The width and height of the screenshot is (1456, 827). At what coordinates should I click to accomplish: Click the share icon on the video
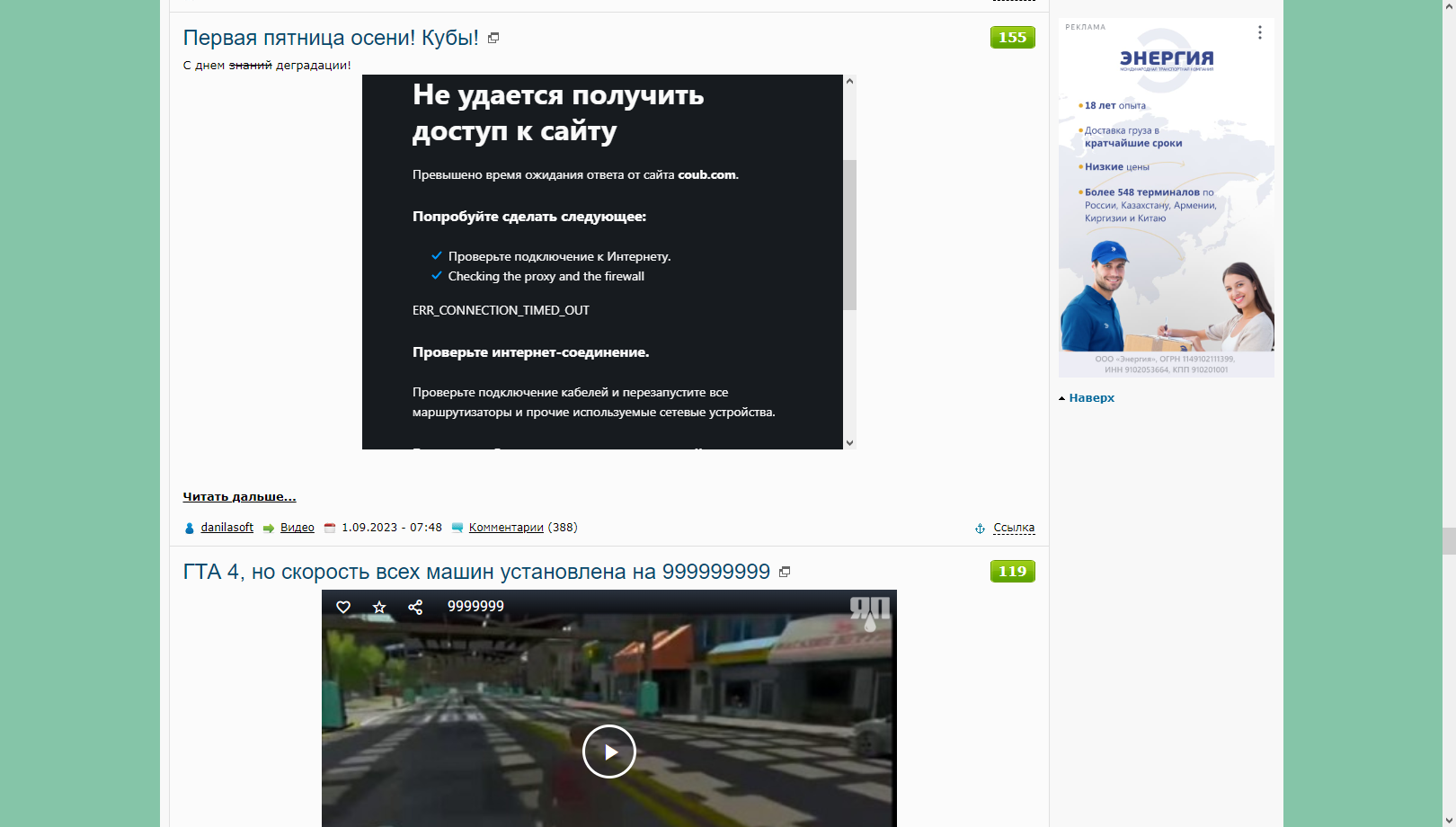(415, 607)
